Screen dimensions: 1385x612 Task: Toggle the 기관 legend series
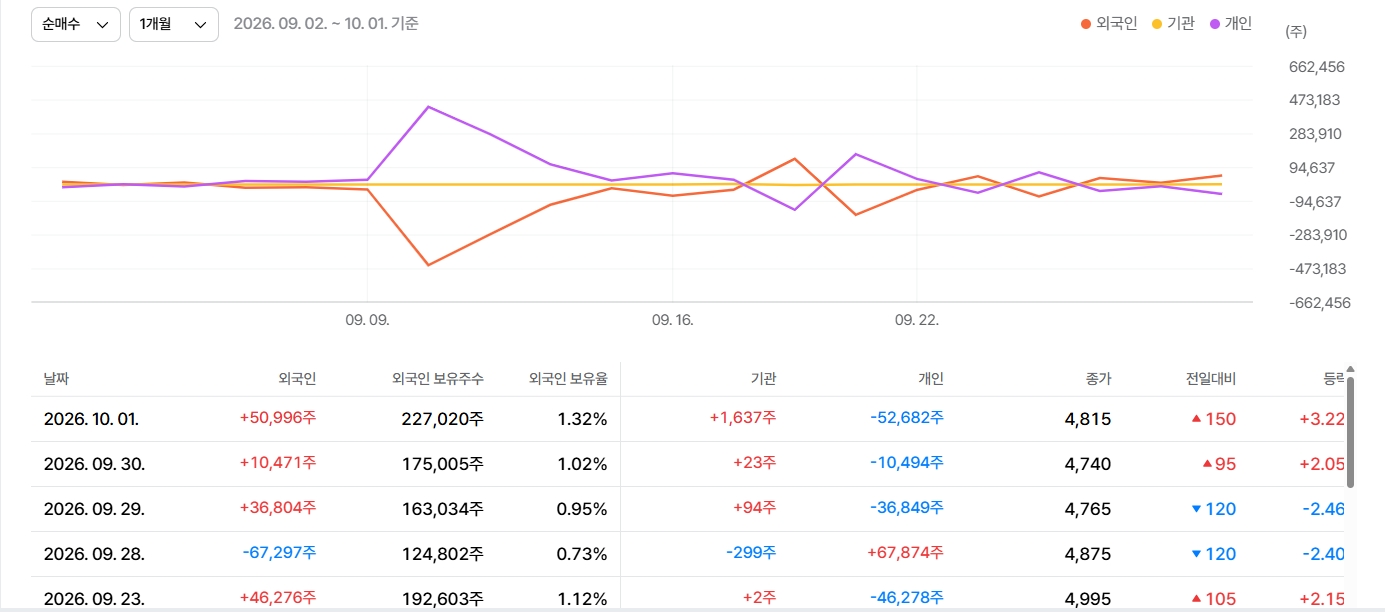coord(1173,23)
